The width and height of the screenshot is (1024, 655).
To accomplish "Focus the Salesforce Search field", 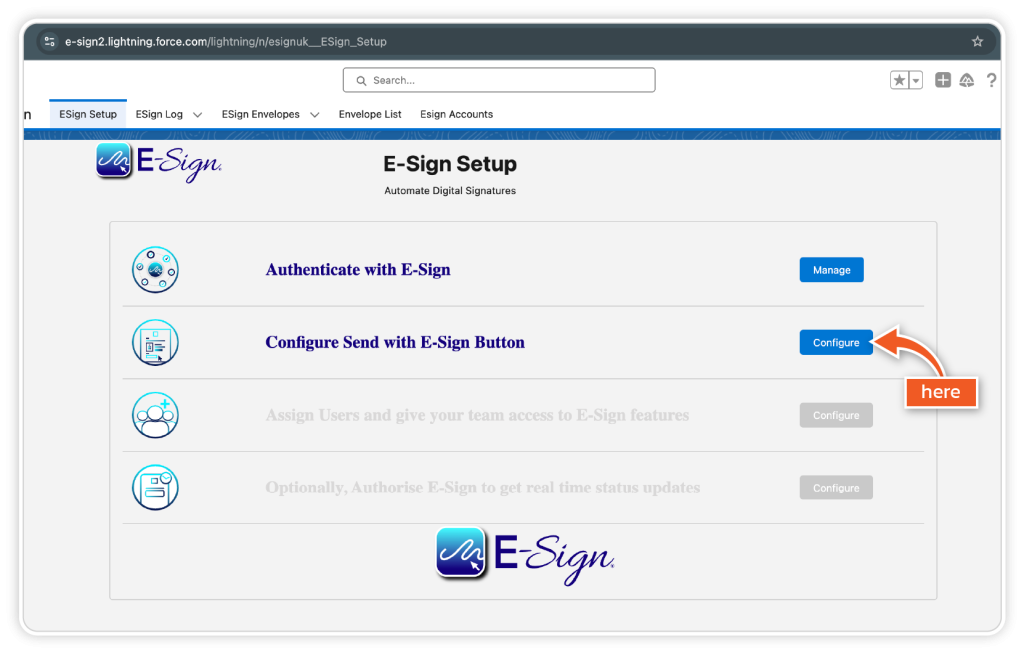I will [498, 80].
